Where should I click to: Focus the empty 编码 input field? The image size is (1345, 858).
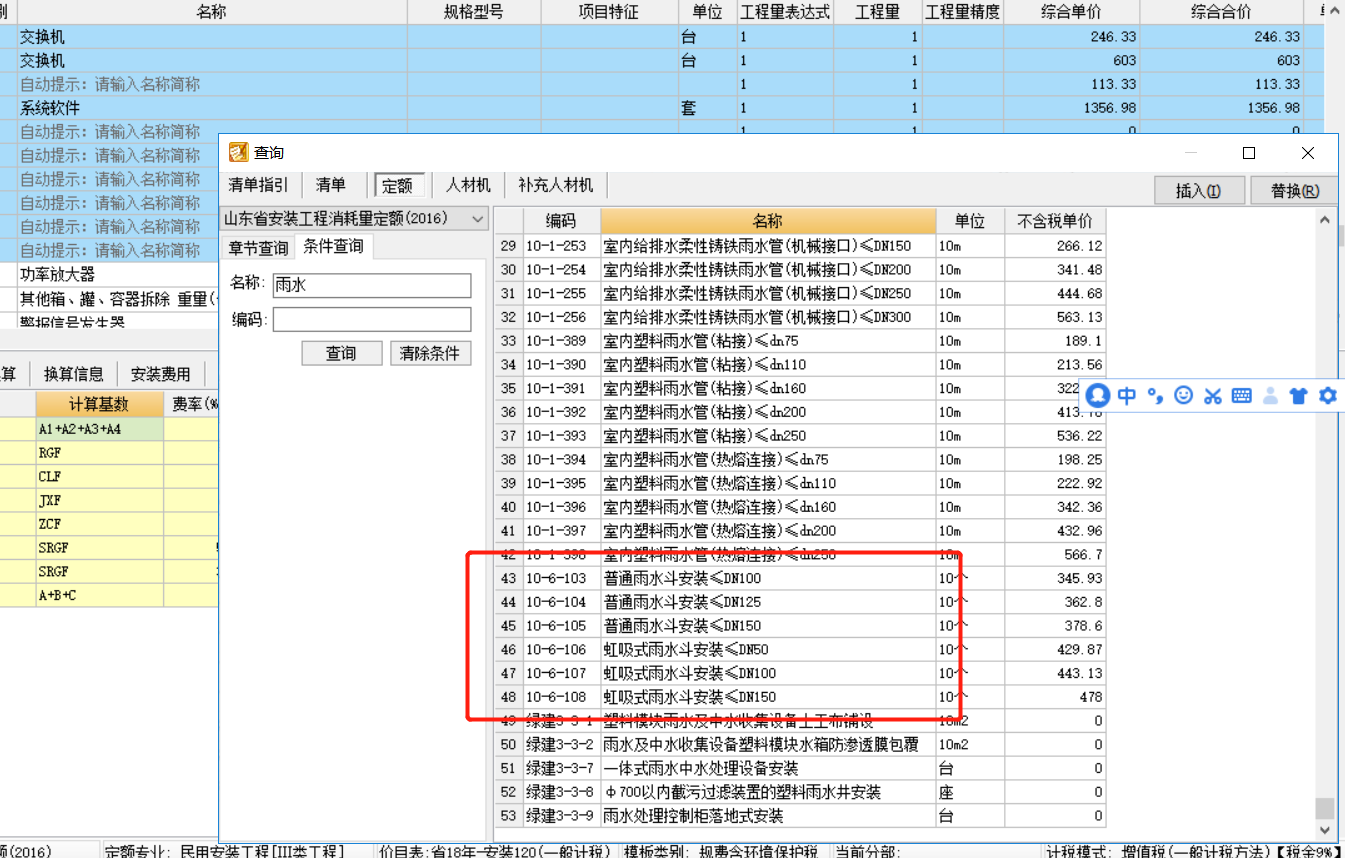point(371,319)
